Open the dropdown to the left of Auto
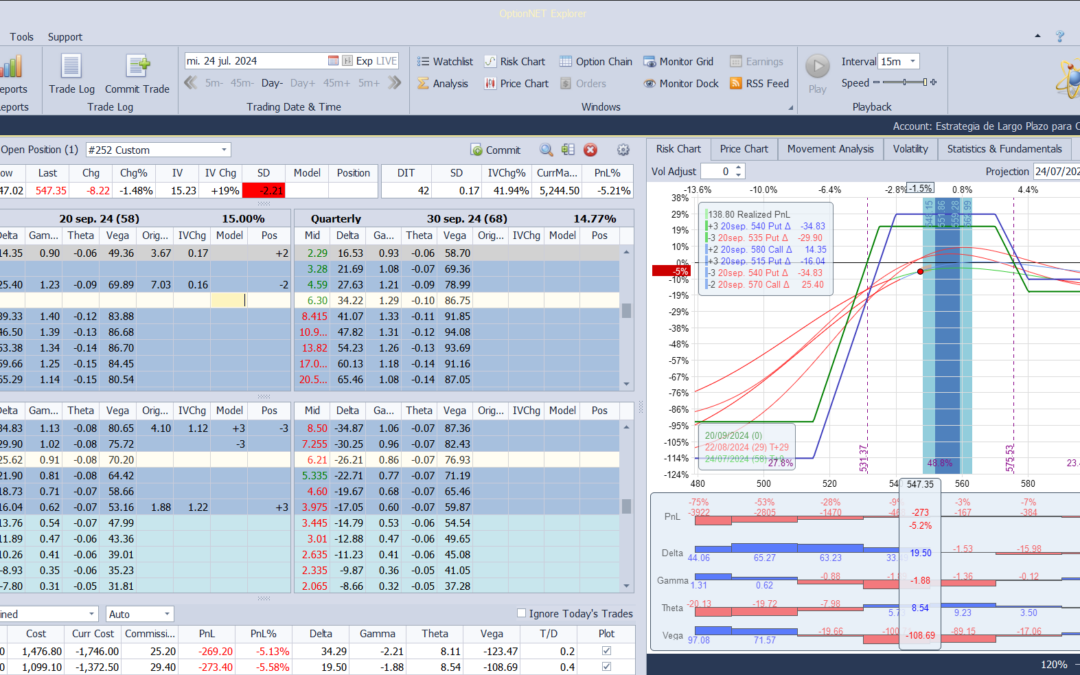1080x675 pixels. (92, 614)
